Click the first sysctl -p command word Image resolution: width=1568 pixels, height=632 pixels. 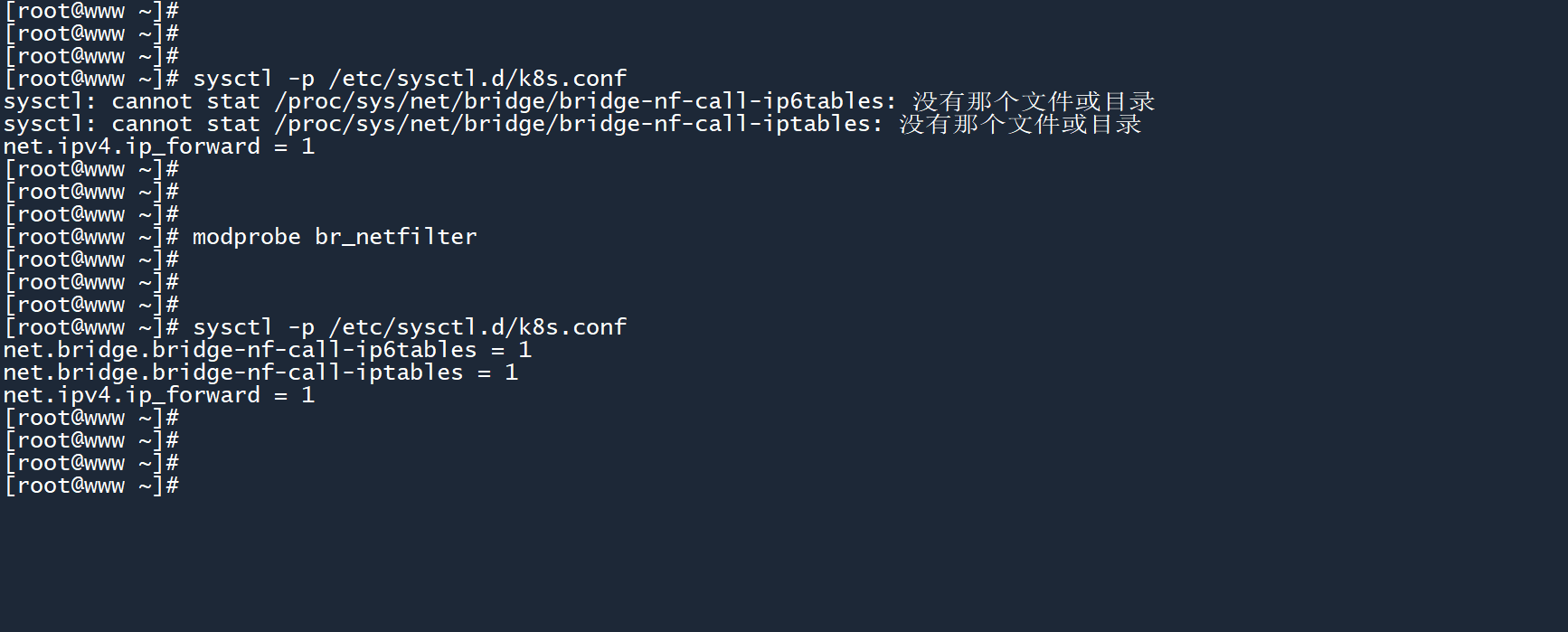pyautogui.click(x=232, y=79)
